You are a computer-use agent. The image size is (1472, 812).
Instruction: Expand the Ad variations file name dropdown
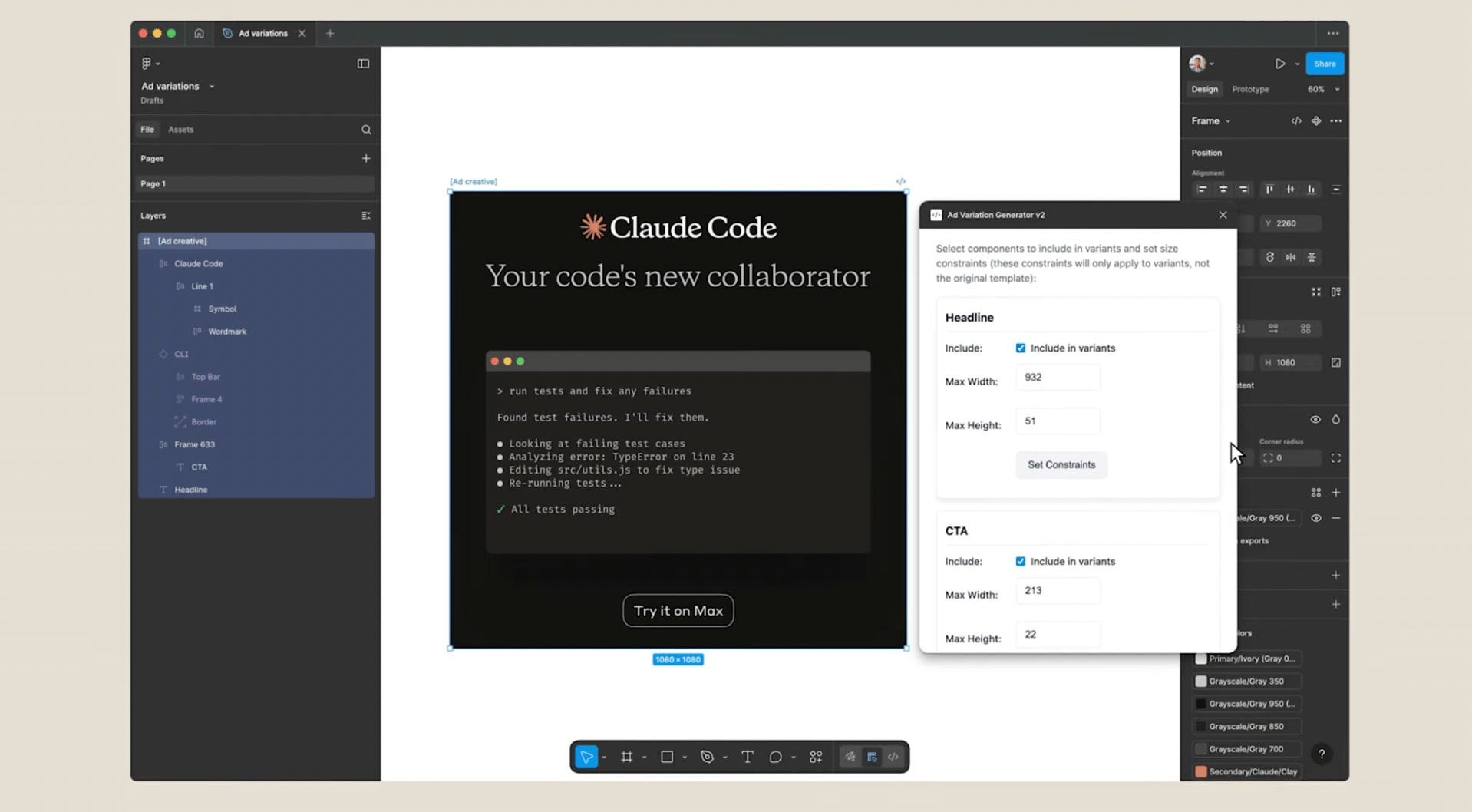212,87
